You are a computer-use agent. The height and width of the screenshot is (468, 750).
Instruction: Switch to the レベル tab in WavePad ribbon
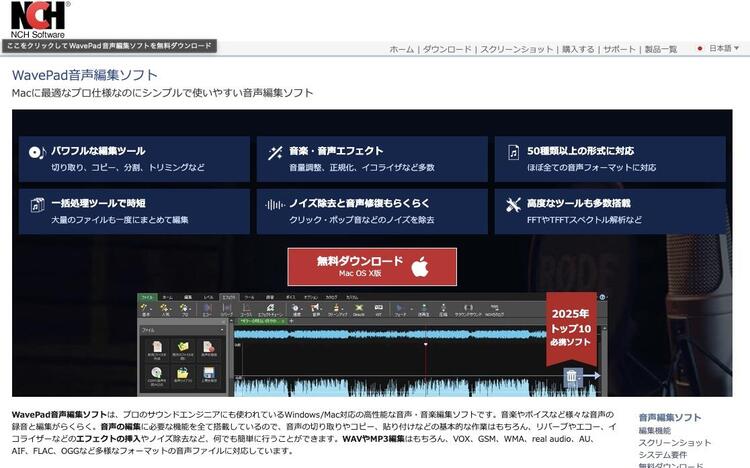click(209, 297)
